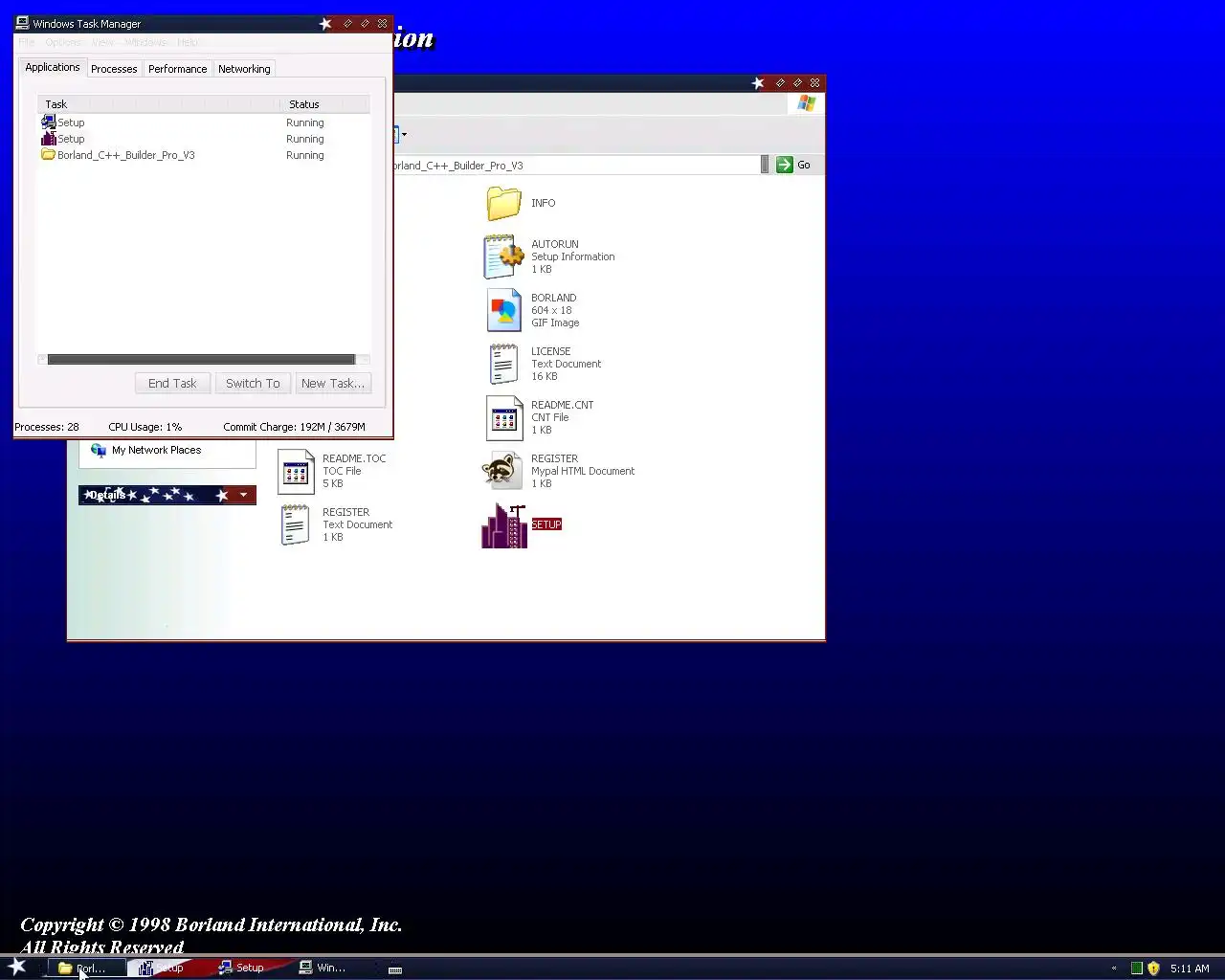
Task: Click the New Task... button
Action: click(x=333, y=383)
